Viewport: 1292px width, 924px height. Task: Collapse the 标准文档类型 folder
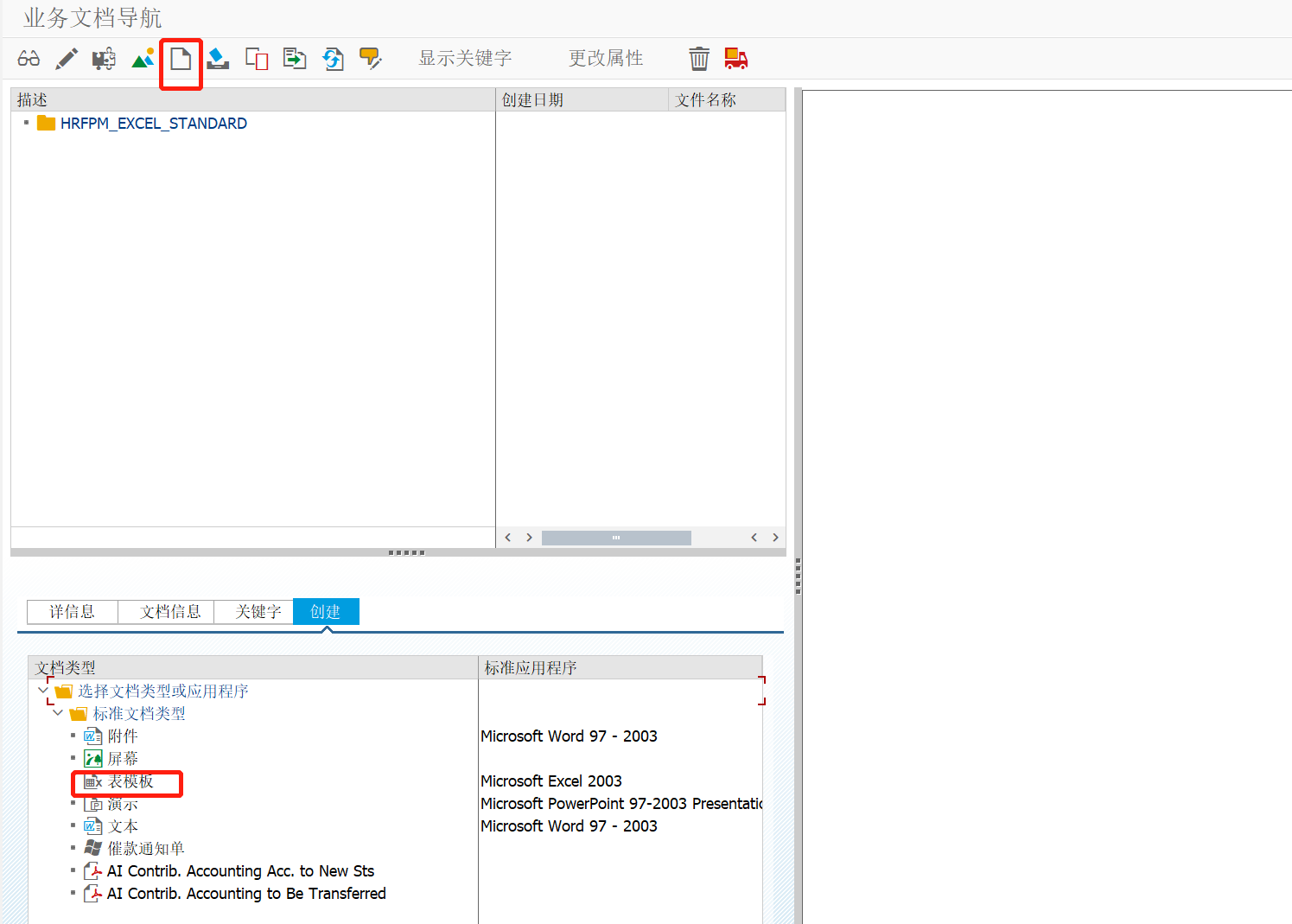58,713
